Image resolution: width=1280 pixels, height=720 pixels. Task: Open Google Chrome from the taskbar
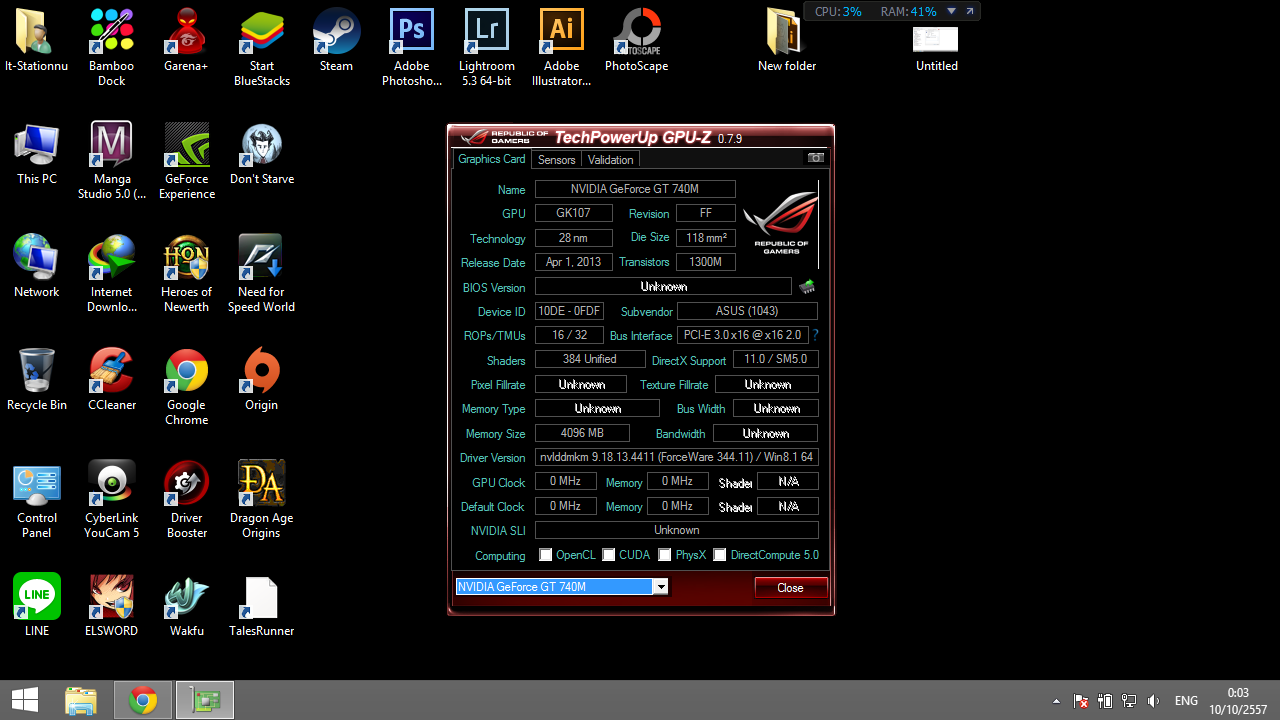[x=143, y=700]
